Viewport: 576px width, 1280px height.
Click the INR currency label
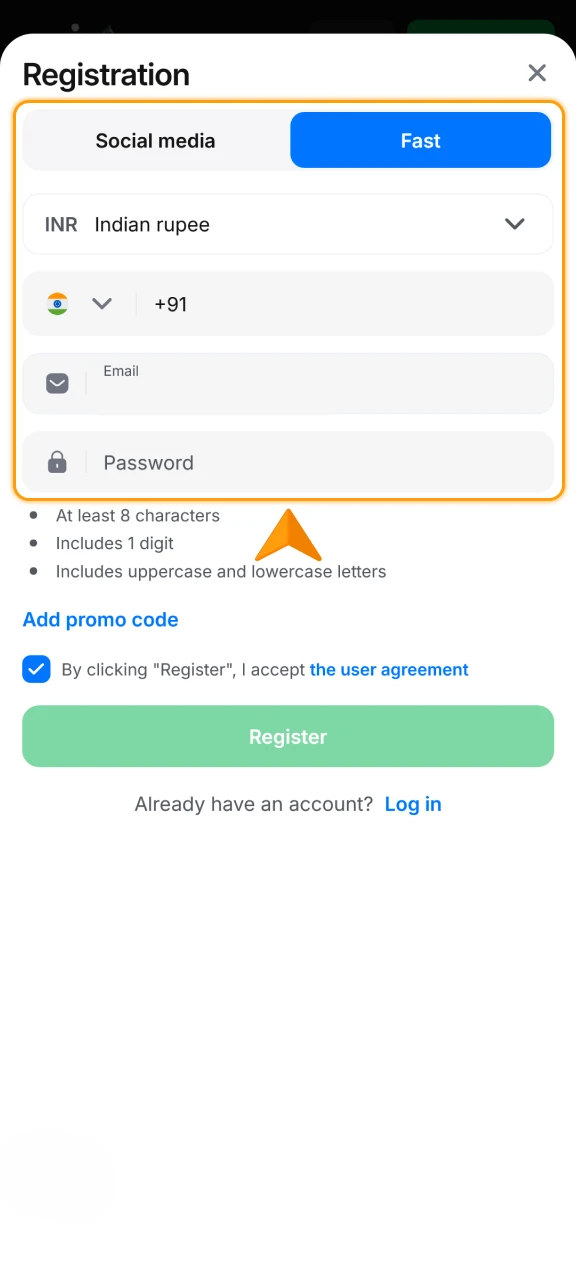click(60, 224)
